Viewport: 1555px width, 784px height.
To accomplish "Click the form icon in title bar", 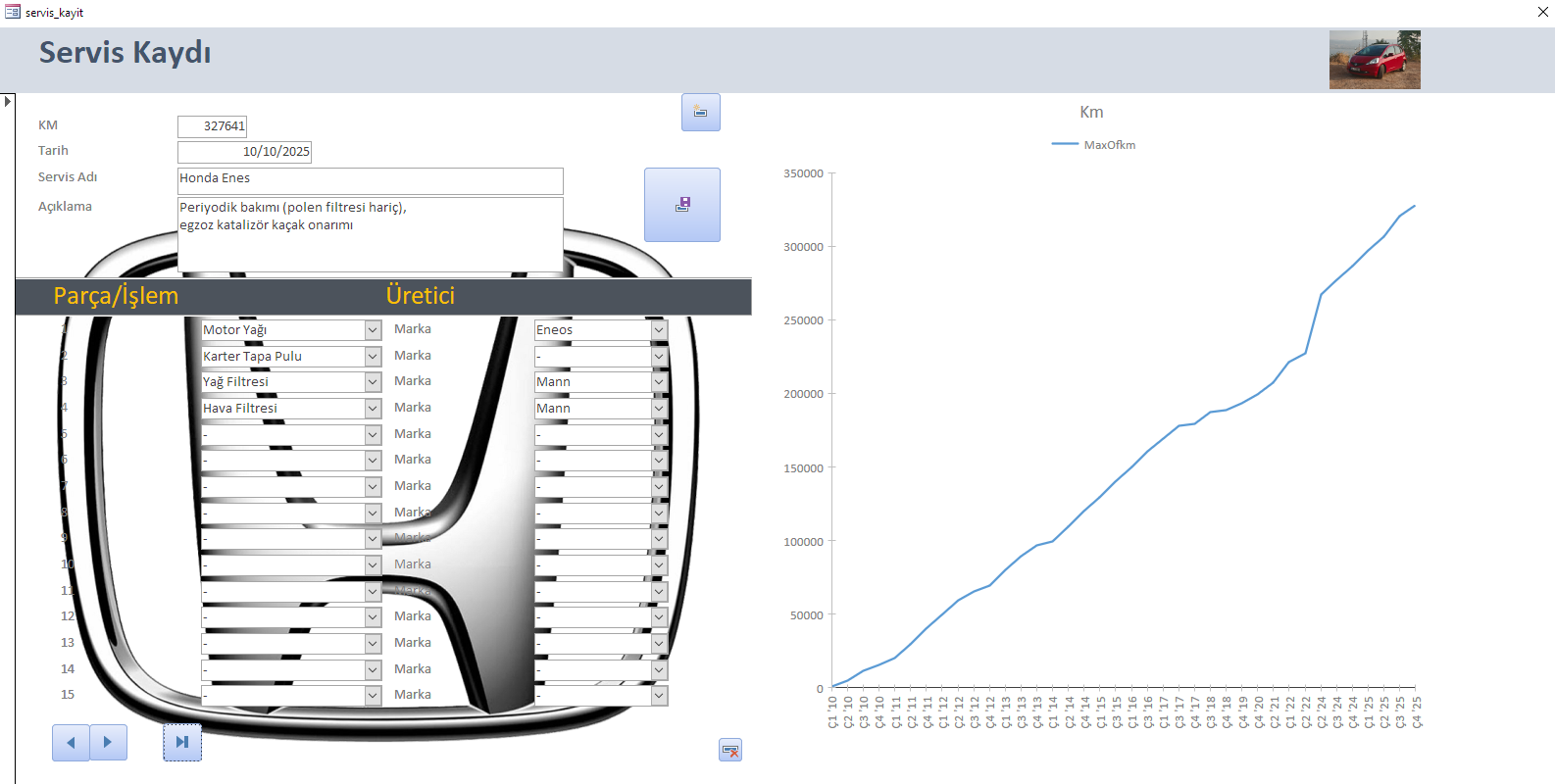I will pyautogui.click(x=12, y=12).
